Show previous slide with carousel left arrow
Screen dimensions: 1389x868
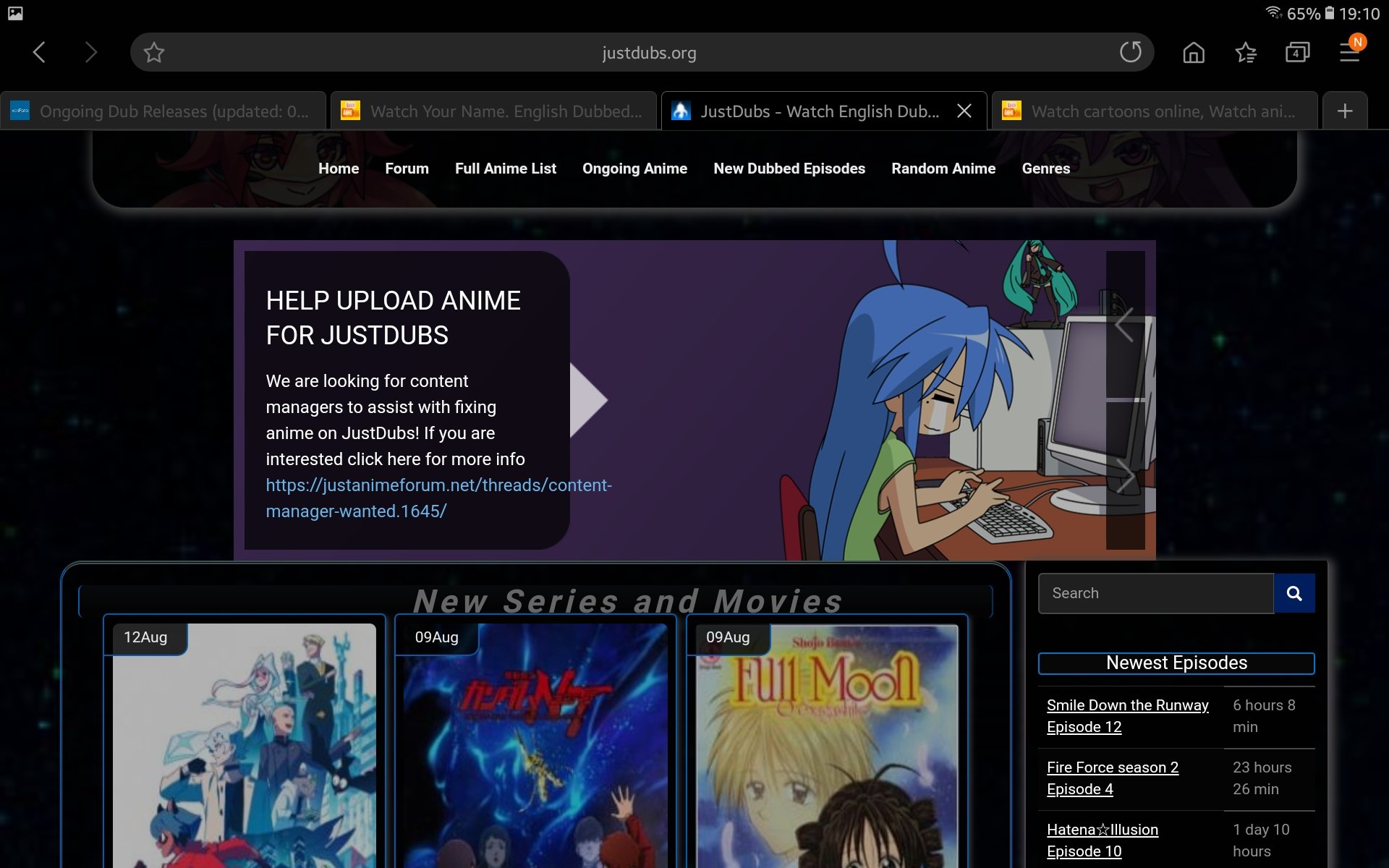(1124, 324)
